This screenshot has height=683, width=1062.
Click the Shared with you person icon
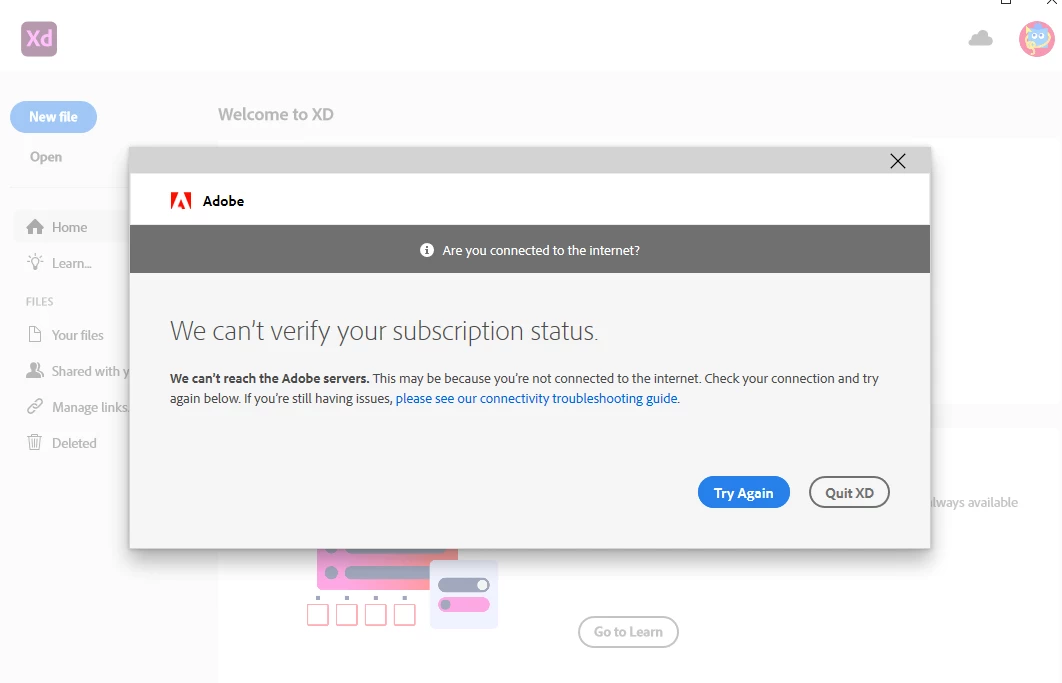point(35,370)
